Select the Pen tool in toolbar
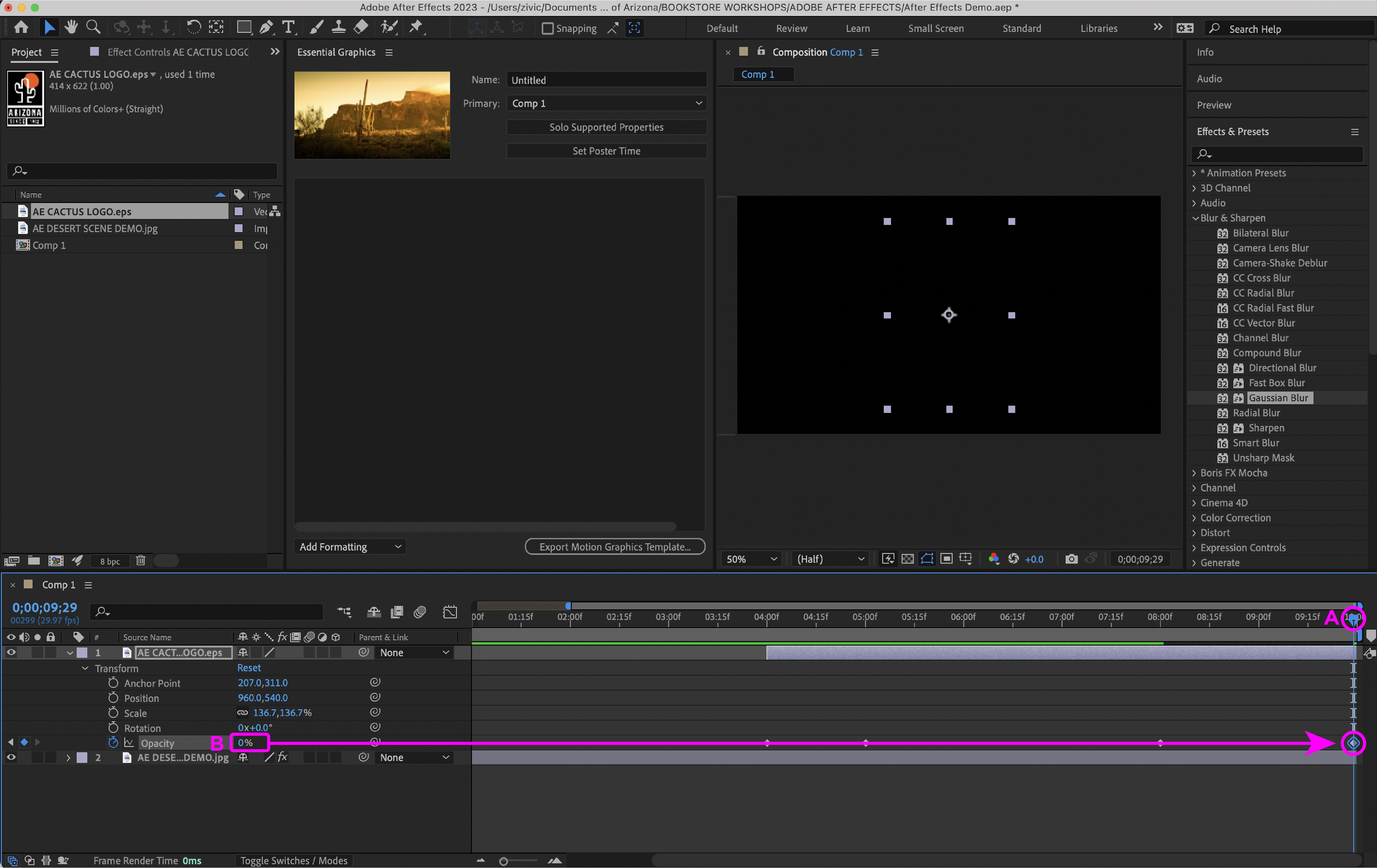 click(x=266, y=28)
